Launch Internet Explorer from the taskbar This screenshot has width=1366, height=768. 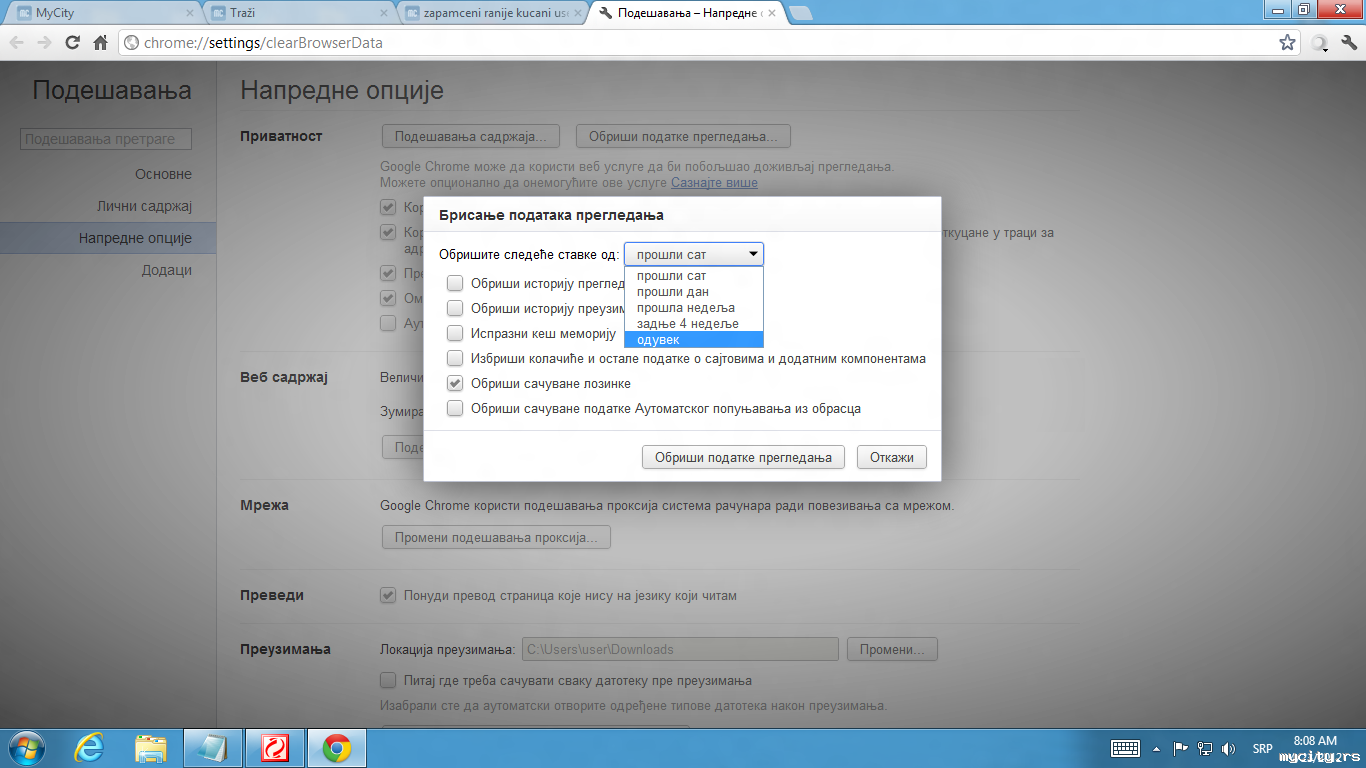click(x=90, y=748)
